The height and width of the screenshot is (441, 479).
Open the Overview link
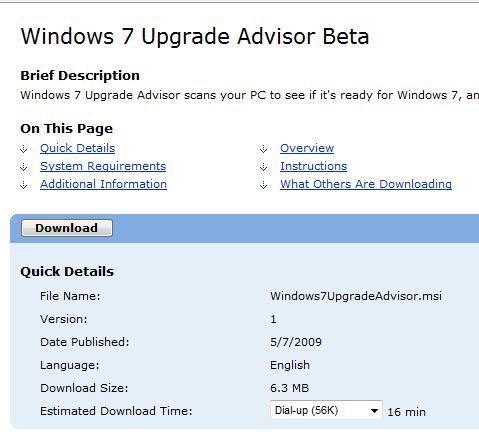(x=307, y=148)
